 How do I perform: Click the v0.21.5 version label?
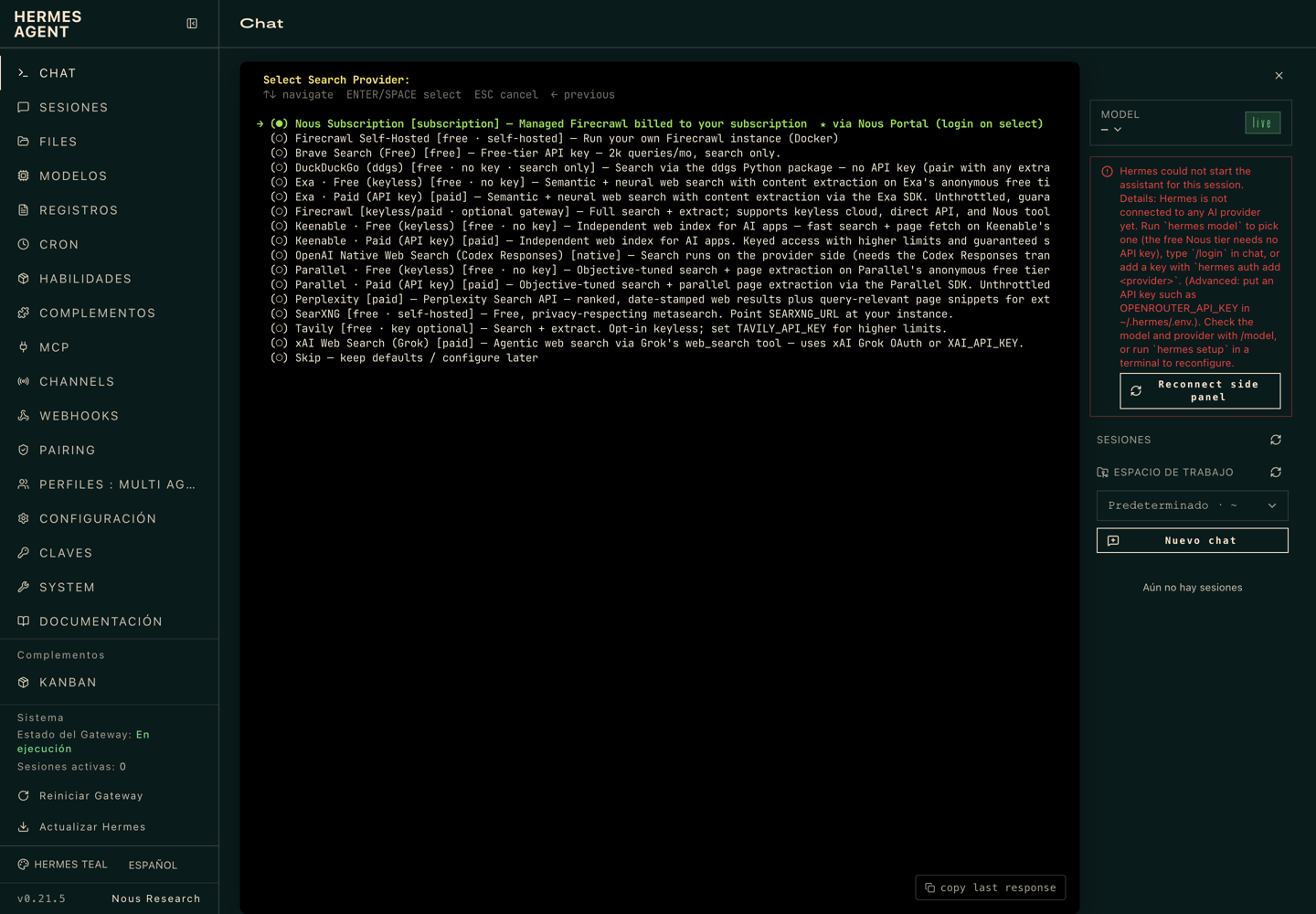click(41, 898)
